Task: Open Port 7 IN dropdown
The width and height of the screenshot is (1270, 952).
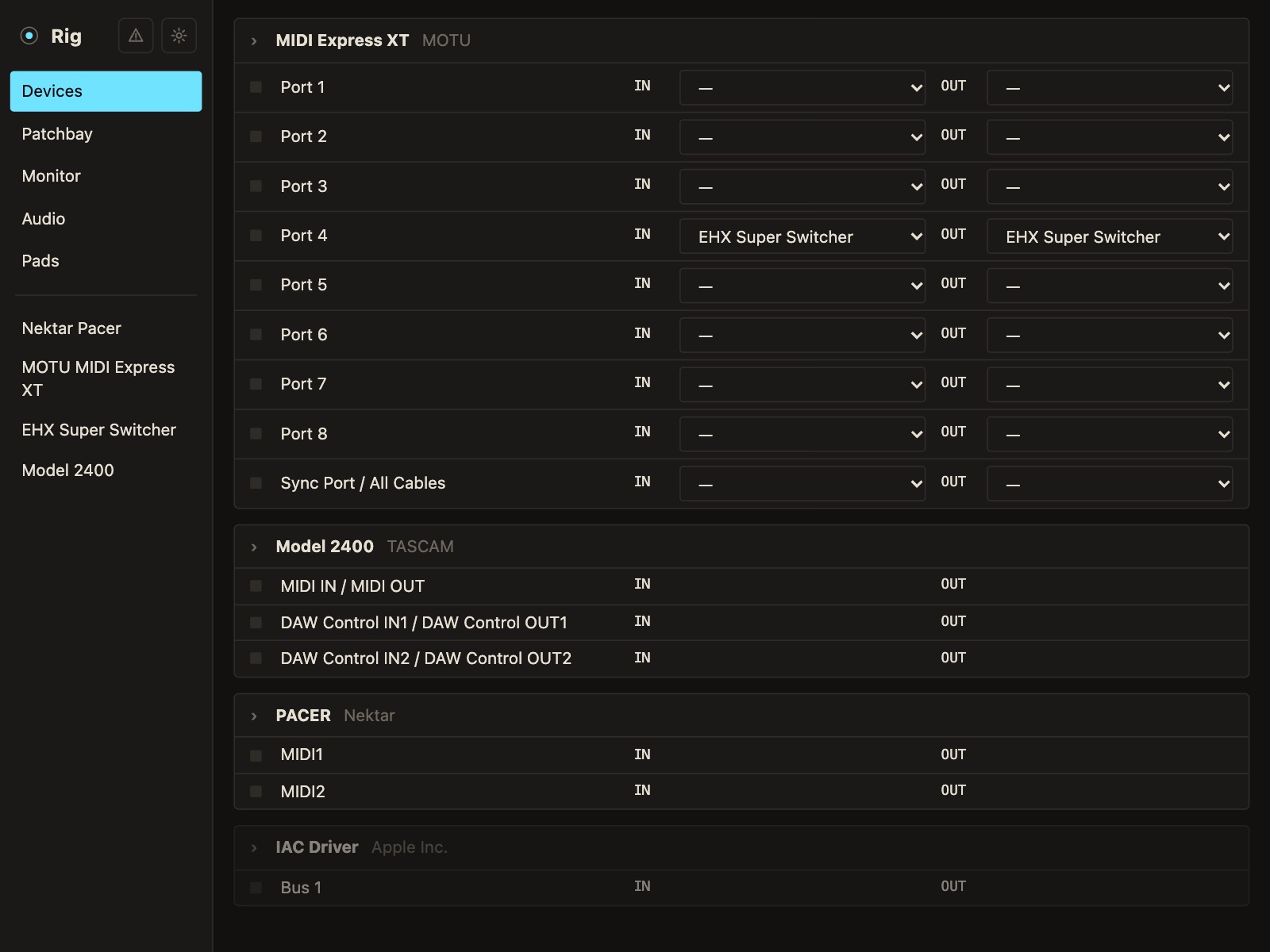Action: [802, 385]
